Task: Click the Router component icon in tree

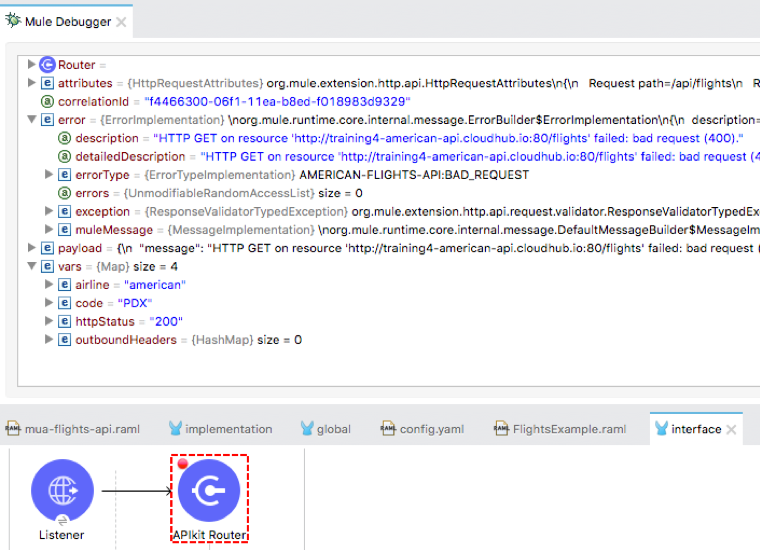Action: [x=47, y=64]
